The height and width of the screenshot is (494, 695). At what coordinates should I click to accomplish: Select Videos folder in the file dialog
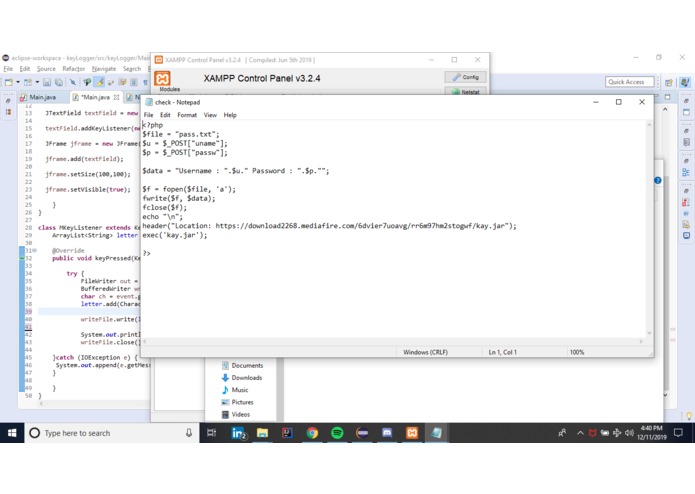coord(235,415)
